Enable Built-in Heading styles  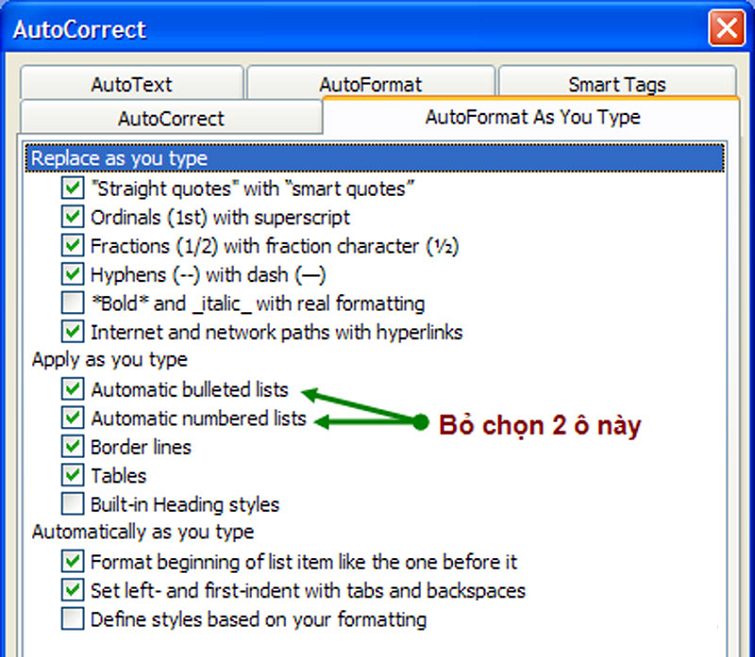[x=72, y=504]
